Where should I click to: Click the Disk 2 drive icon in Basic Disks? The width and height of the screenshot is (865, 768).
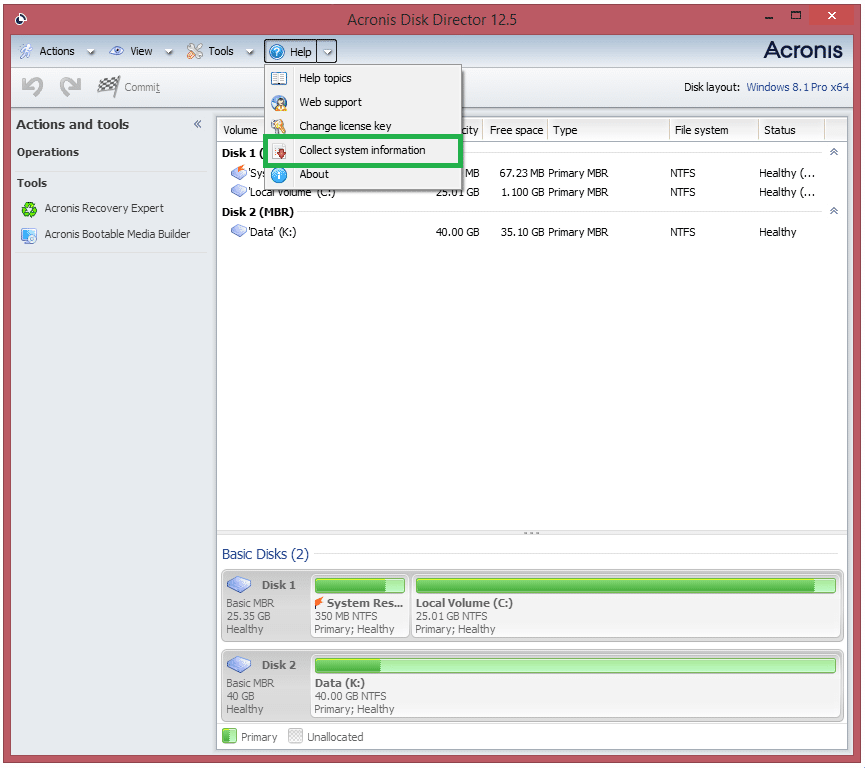click(x=239, y=664)
